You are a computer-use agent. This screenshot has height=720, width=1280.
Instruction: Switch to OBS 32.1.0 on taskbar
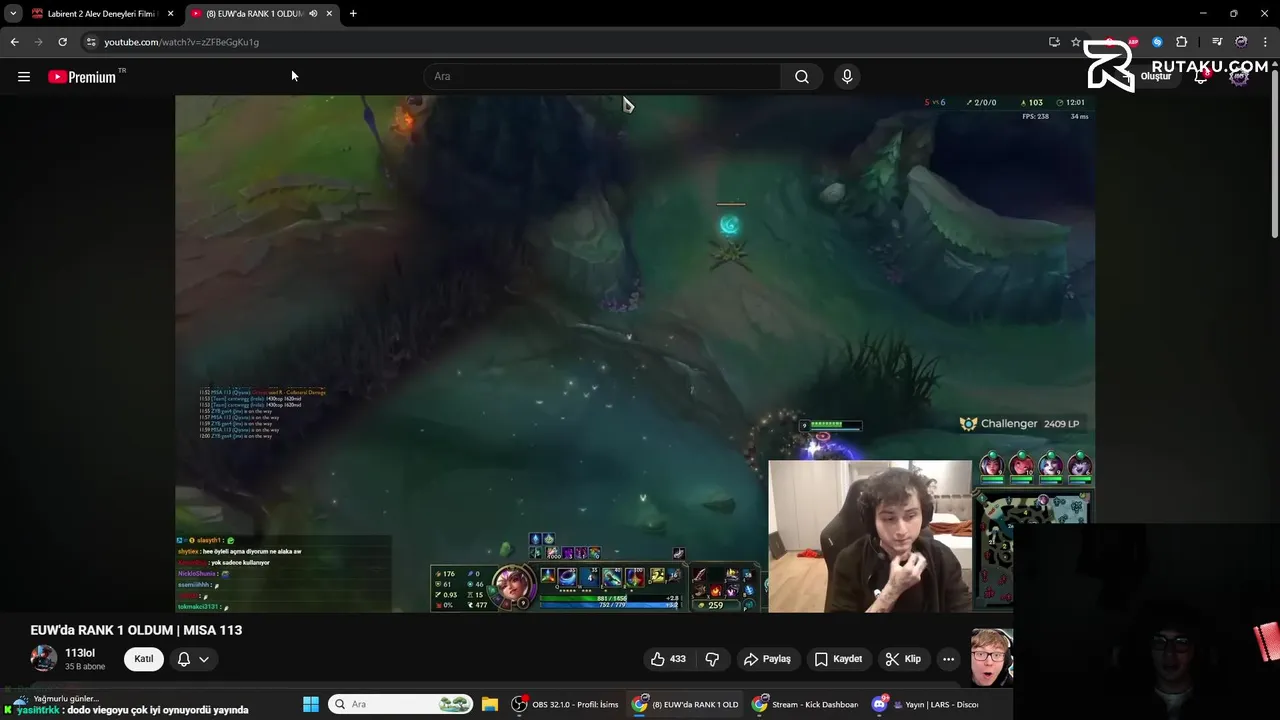565,704
